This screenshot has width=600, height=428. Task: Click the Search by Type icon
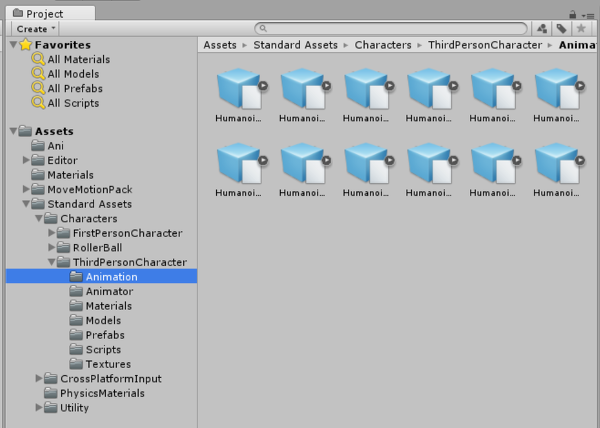(542, 28)
